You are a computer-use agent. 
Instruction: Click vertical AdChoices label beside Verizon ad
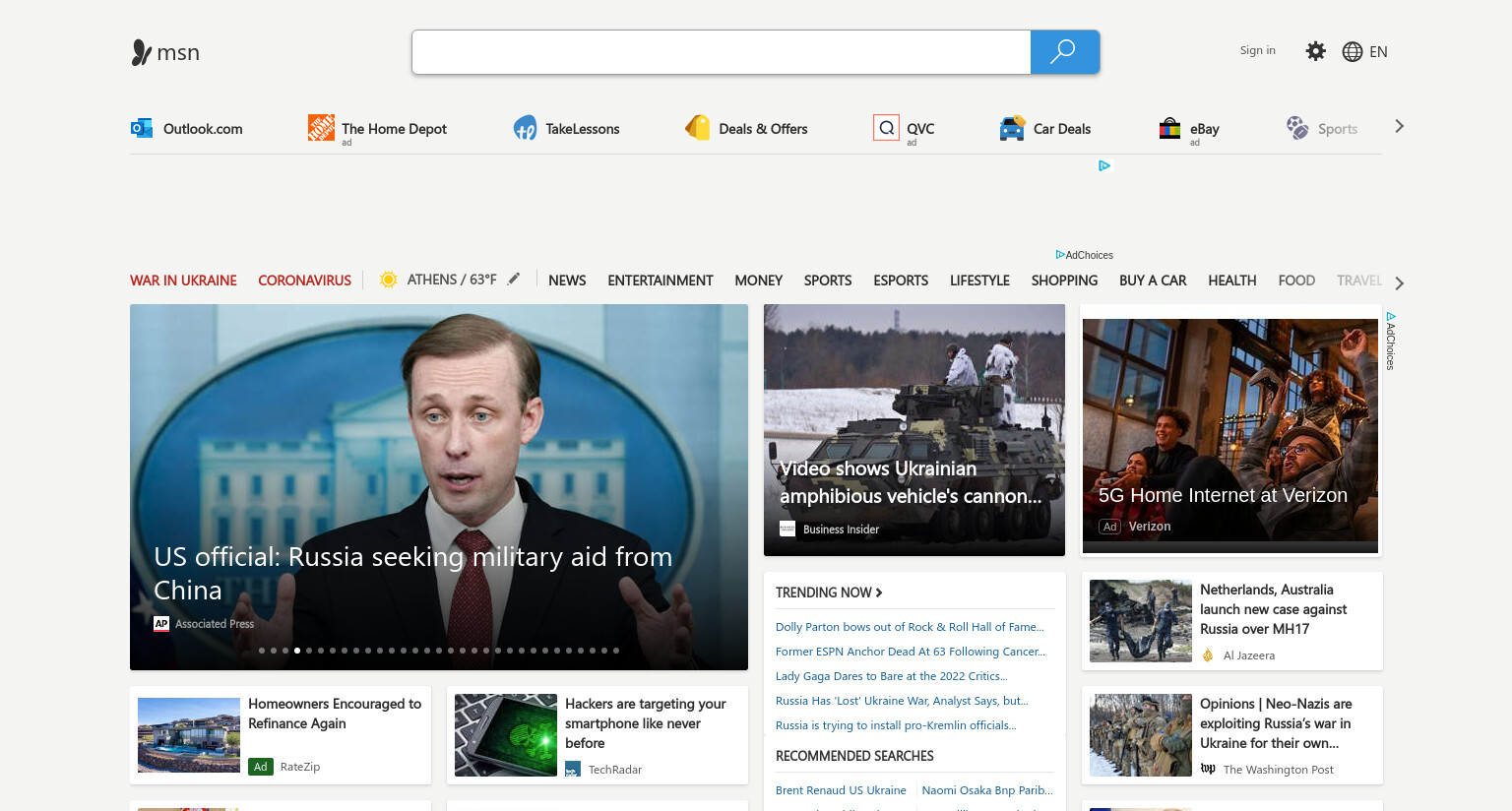click(x=1391, y=341)
